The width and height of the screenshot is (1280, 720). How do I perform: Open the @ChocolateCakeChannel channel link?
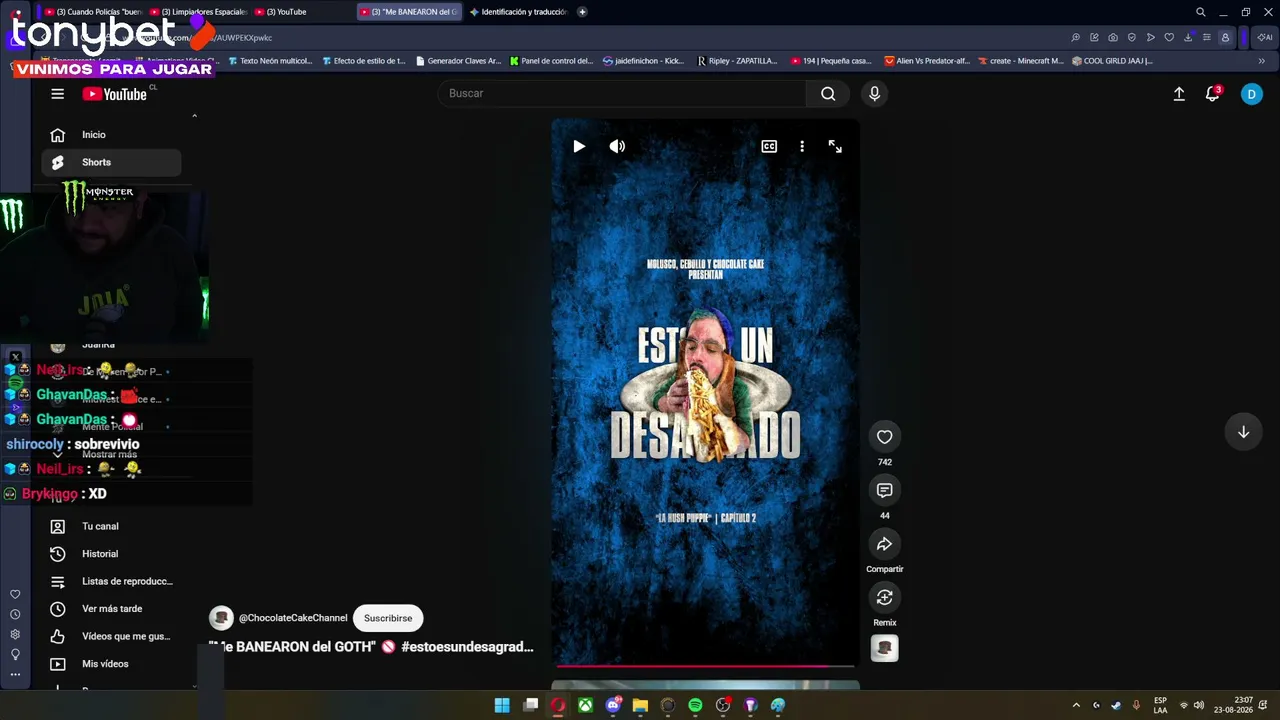pyautogui.click(x=293, y=618)
